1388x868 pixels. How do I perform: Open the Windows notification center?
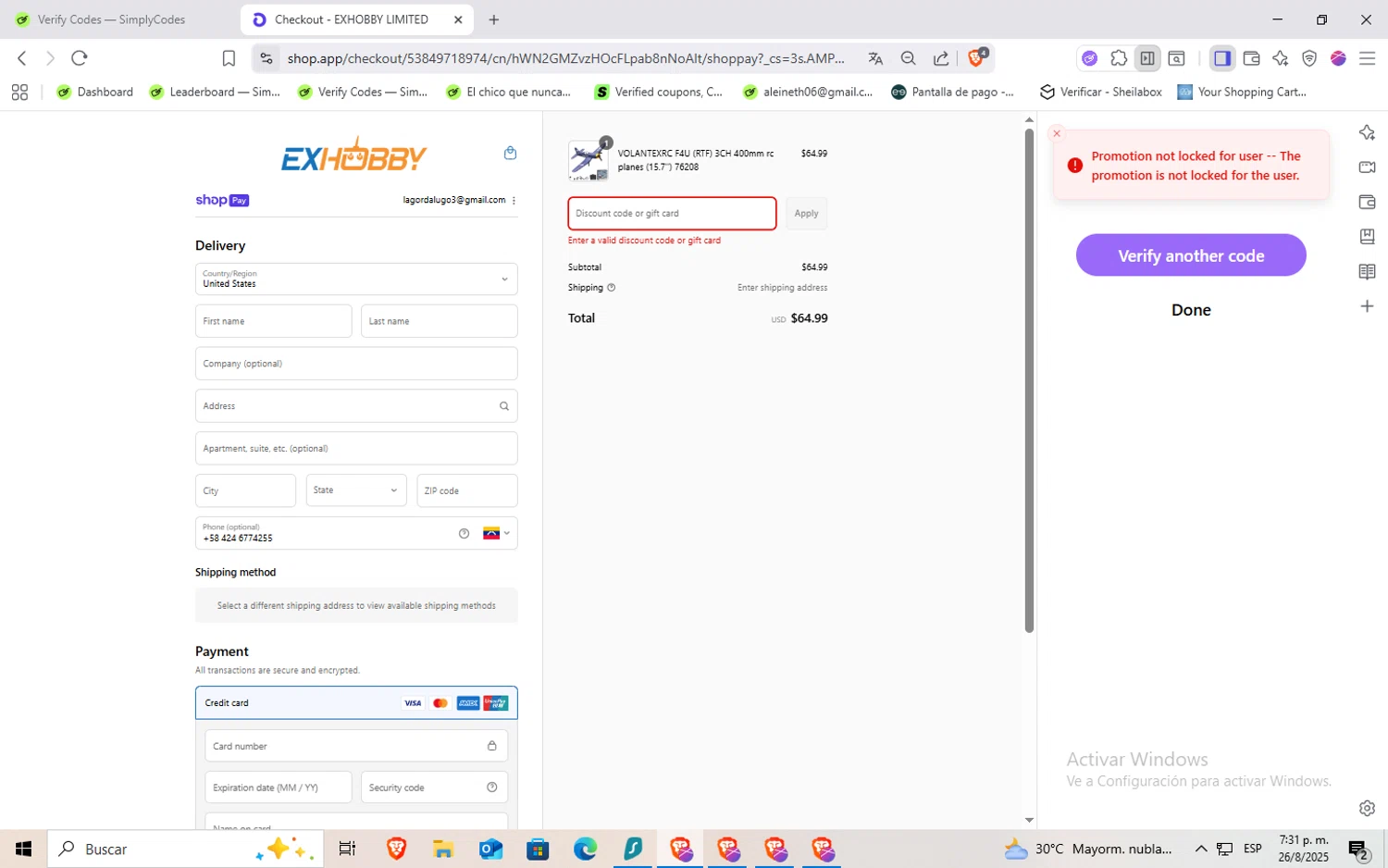[x=1358, y=849]
